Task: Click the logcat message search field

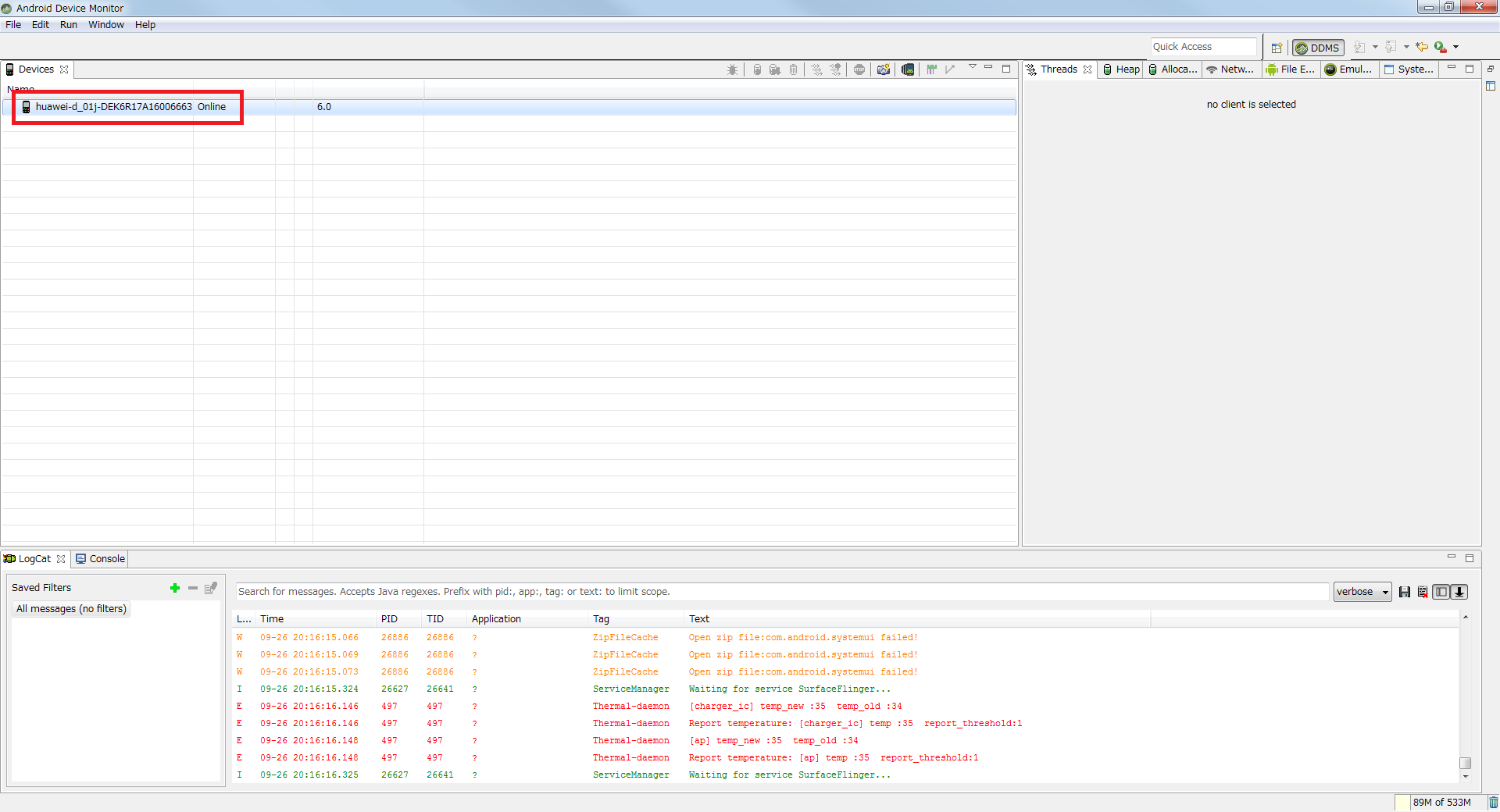Action: (781, 592)
